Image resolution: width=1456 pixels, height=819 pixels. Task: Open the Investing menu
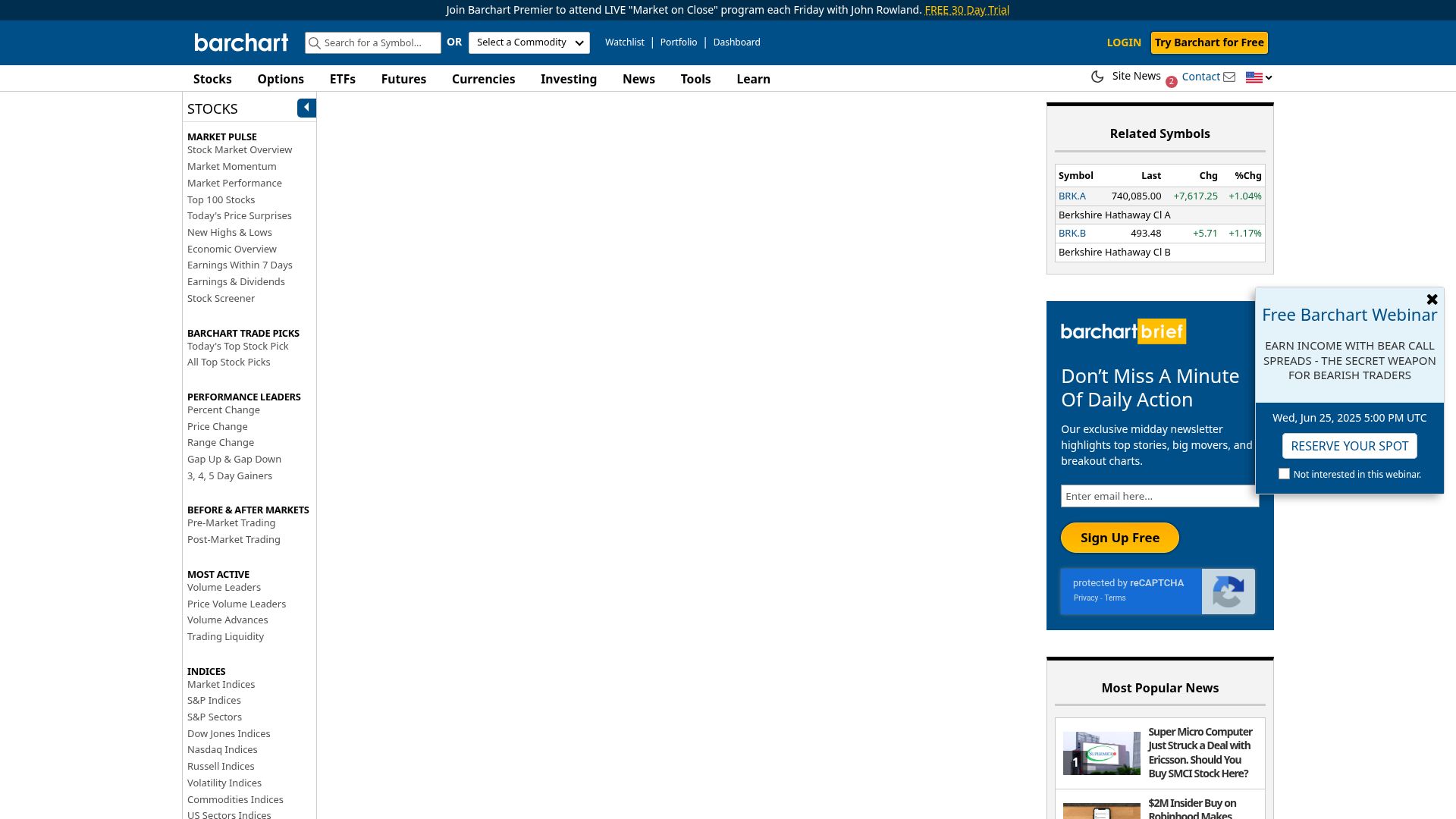569,79
